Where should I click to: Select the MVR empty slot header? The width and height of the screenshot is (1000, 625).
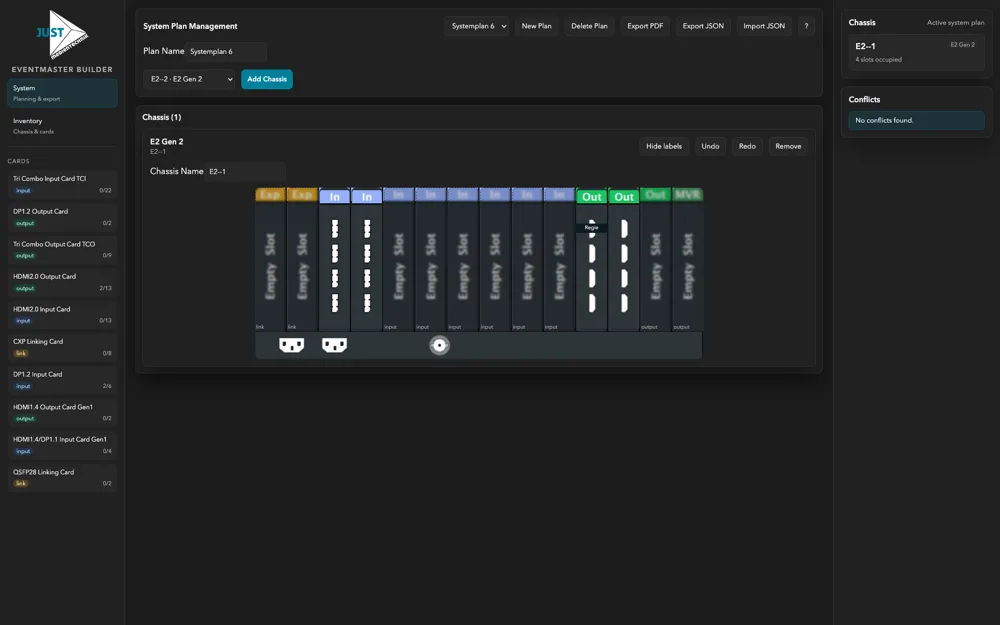click(687, 195)
